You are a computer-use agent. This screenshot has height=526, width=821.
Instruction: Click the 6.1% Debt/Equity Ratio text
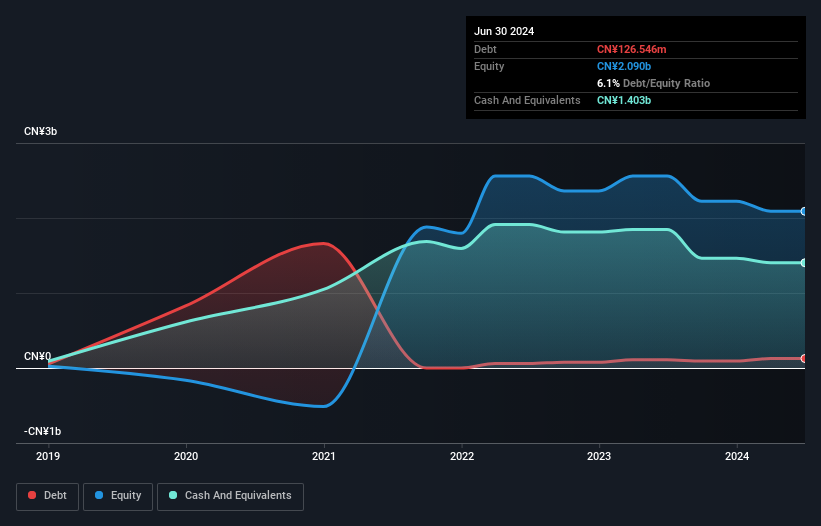click(653, 83)
